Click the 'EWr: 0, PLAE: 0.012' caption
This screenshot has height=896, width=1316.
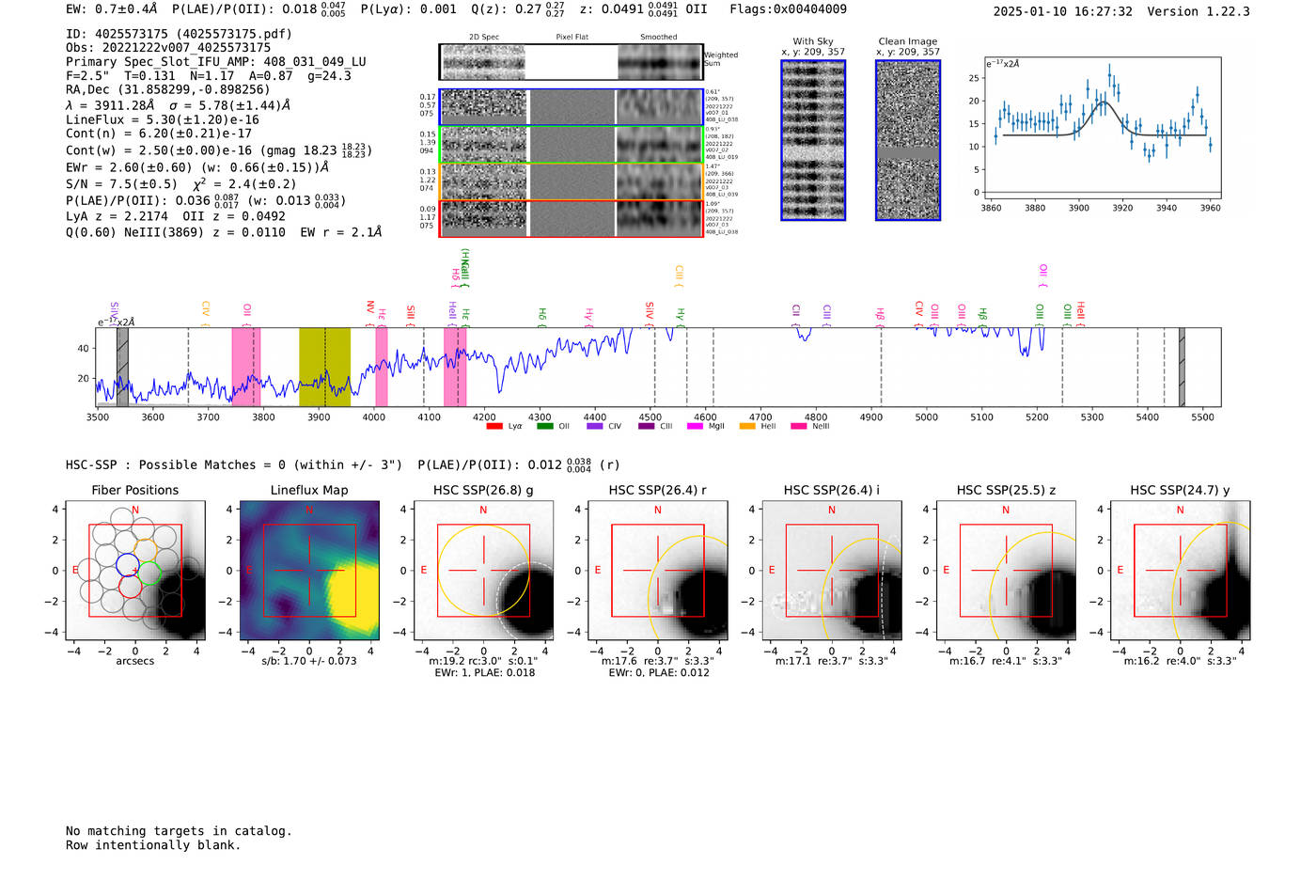point(658,673)
